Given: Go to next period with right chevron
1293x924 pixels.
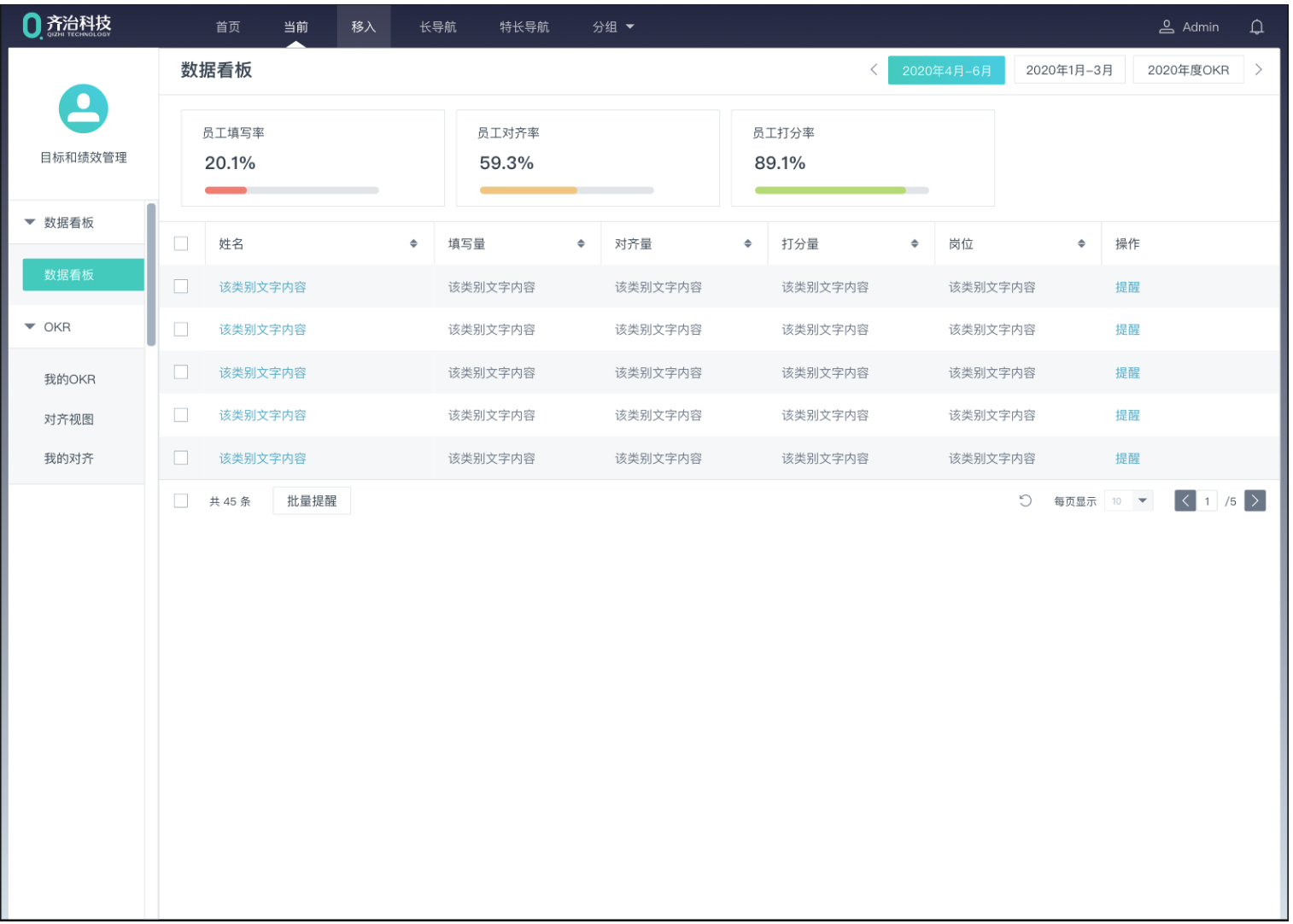Looking at the screenshot, I should click(x=1258, y=70).
